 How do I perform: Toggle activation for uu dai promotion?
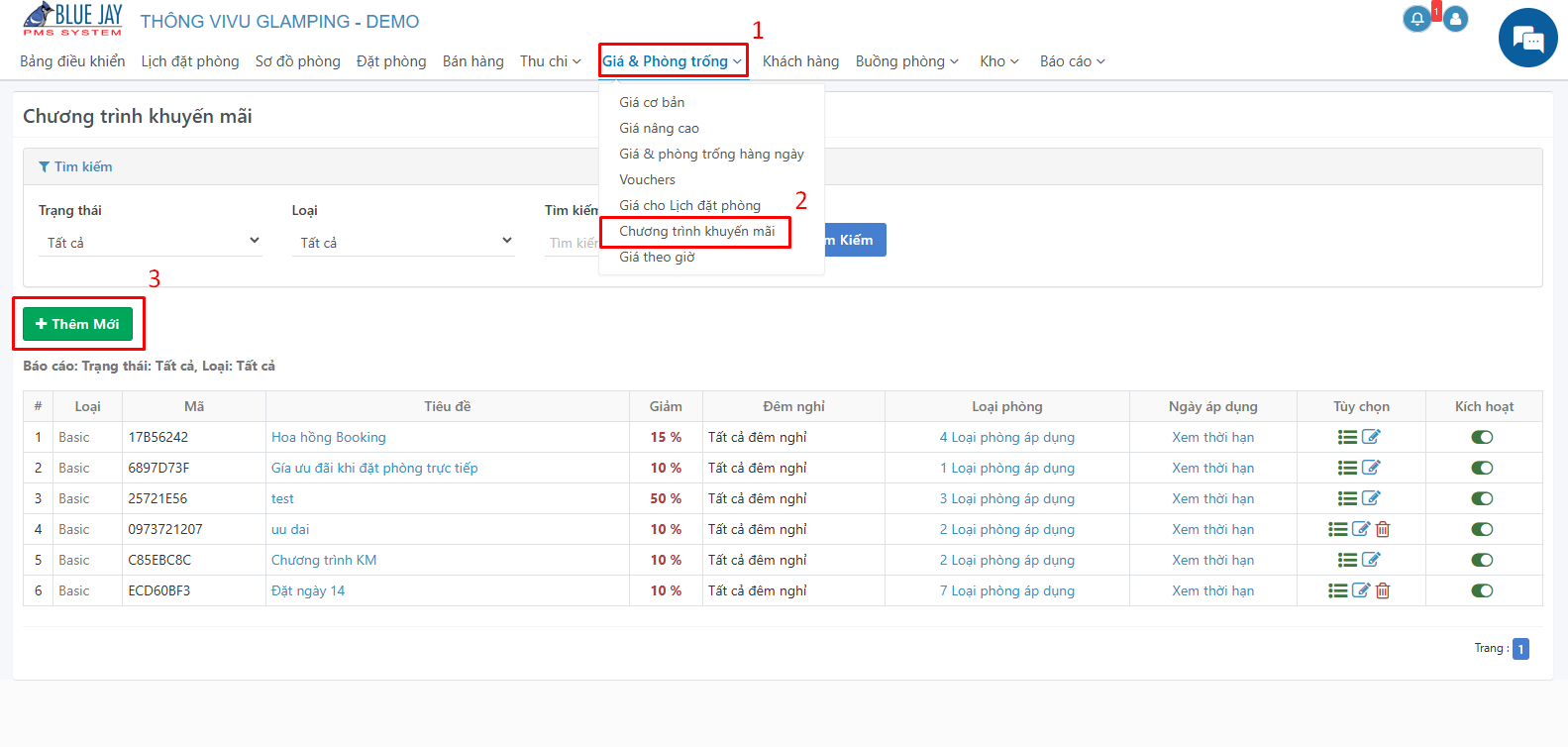pyautogui.click(x=1482, y=529)
